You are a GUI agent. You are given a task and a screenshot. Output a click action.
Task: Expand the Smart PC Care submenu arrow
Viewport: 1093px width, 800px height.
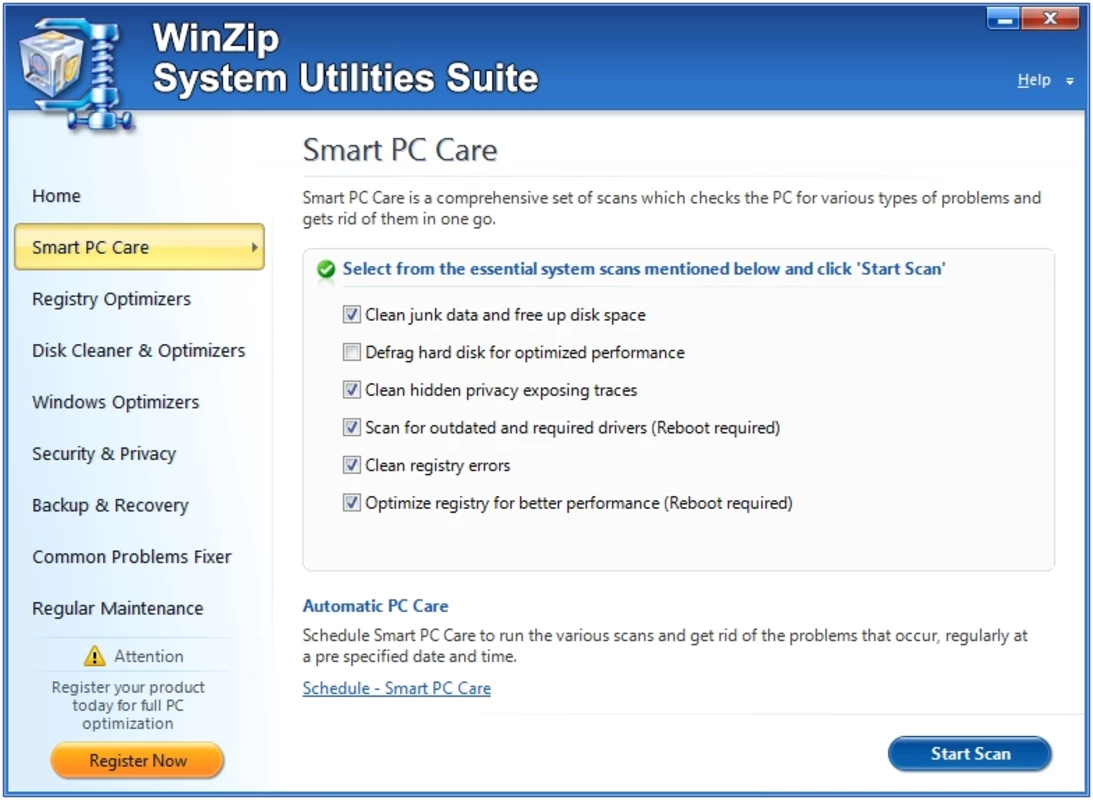[254, 247]
